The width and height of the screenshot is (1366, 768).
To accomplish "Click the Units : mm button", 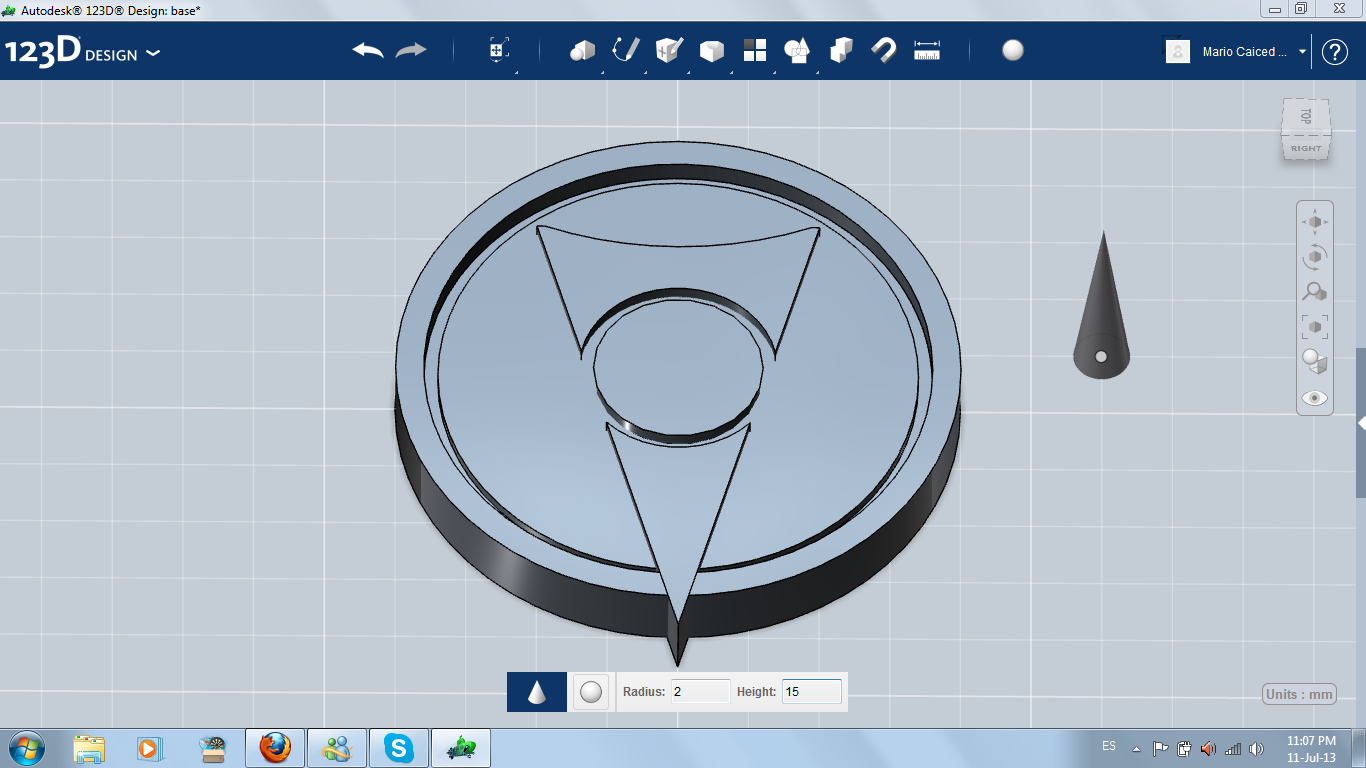I will coord(1299,694).
